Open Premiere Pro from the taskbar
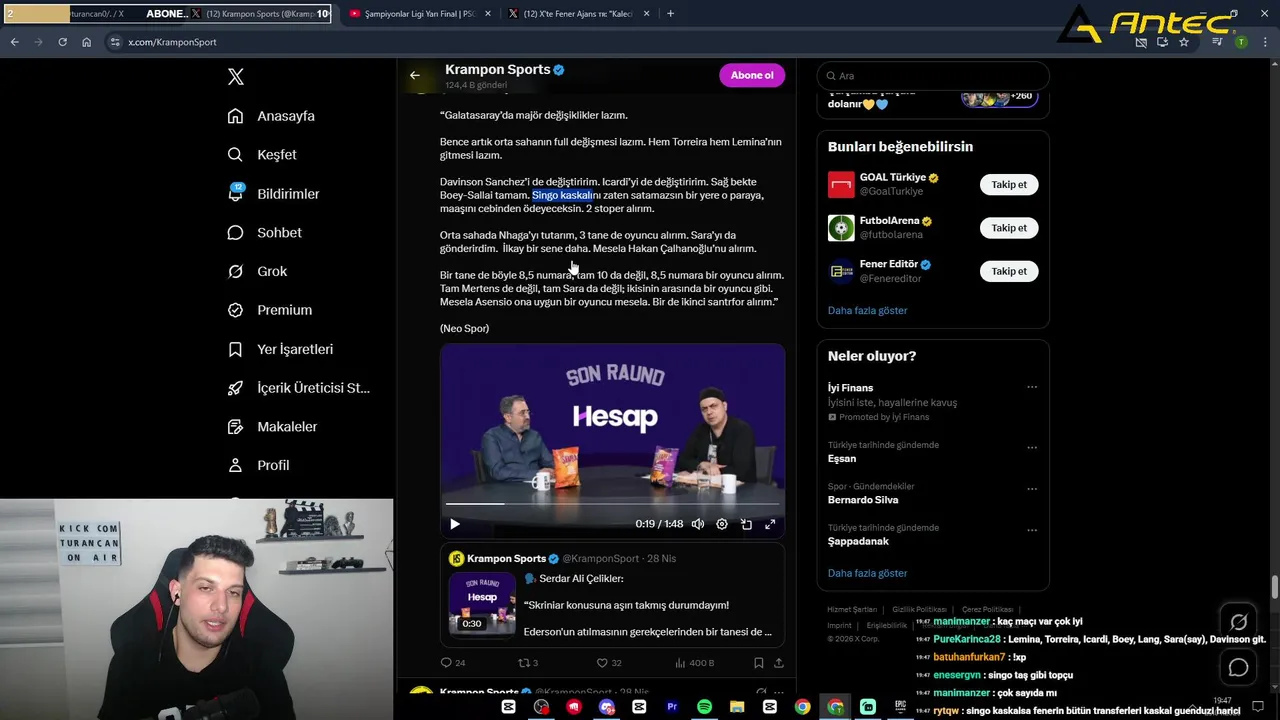 672,707
